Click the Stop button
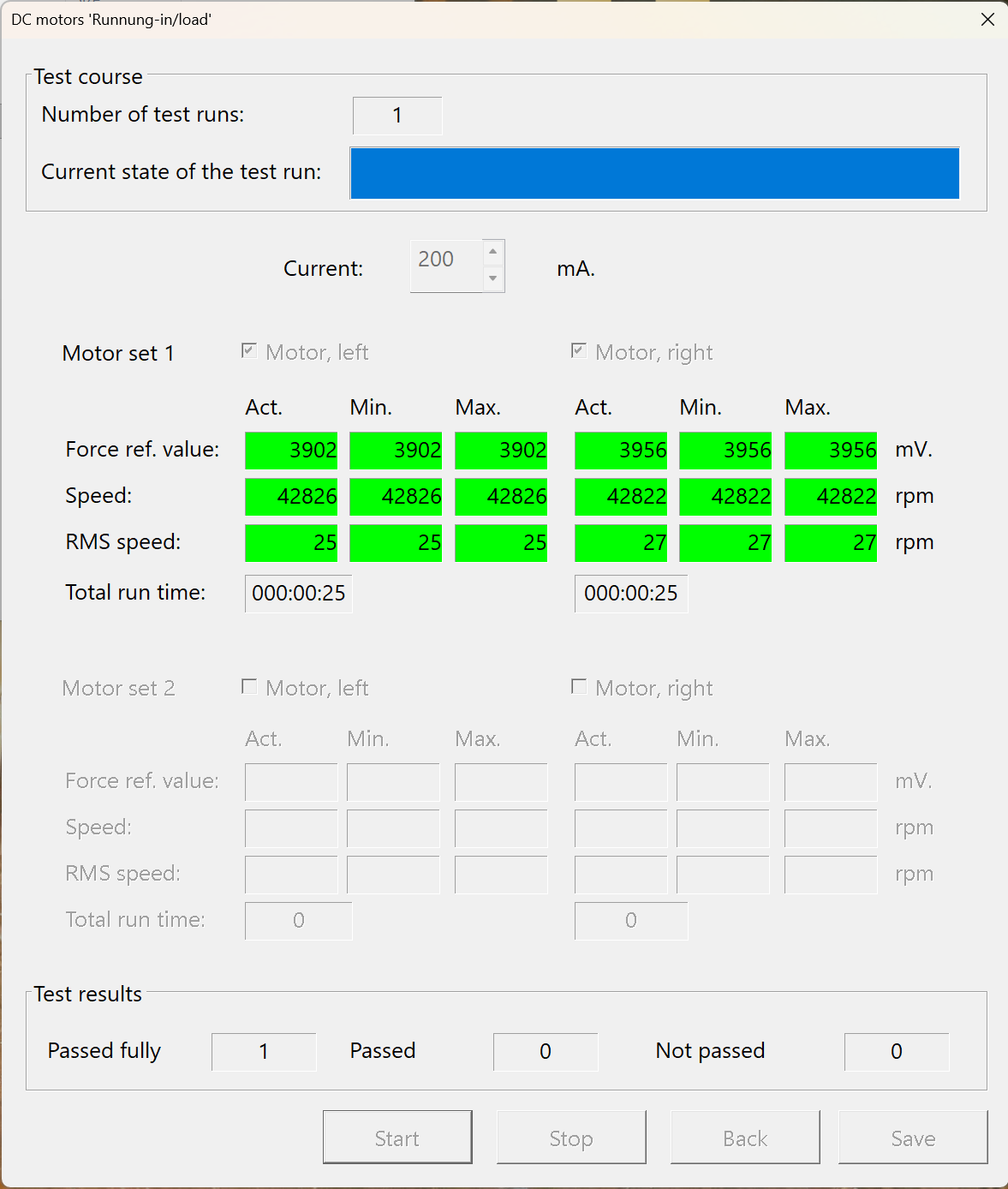The width and height of the screenshot is (1008, 1189). coord(570,1138)
